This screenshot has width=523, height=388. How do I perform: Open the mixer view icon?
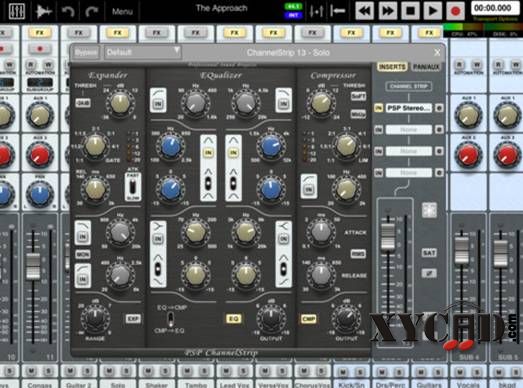click(x=16, y=11)
